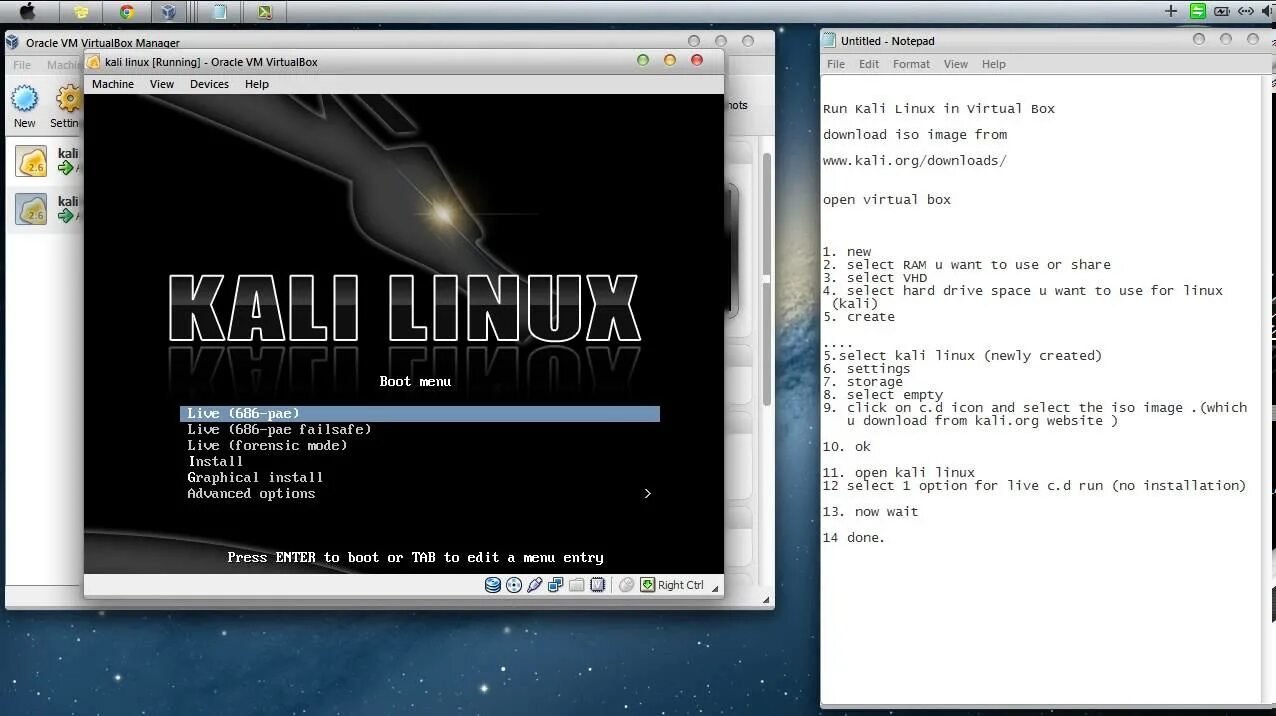The width and height of the screenshot is (1276, 716).
Task: Click the USB plug icon in VM status bar
Action: coord(535,585)
